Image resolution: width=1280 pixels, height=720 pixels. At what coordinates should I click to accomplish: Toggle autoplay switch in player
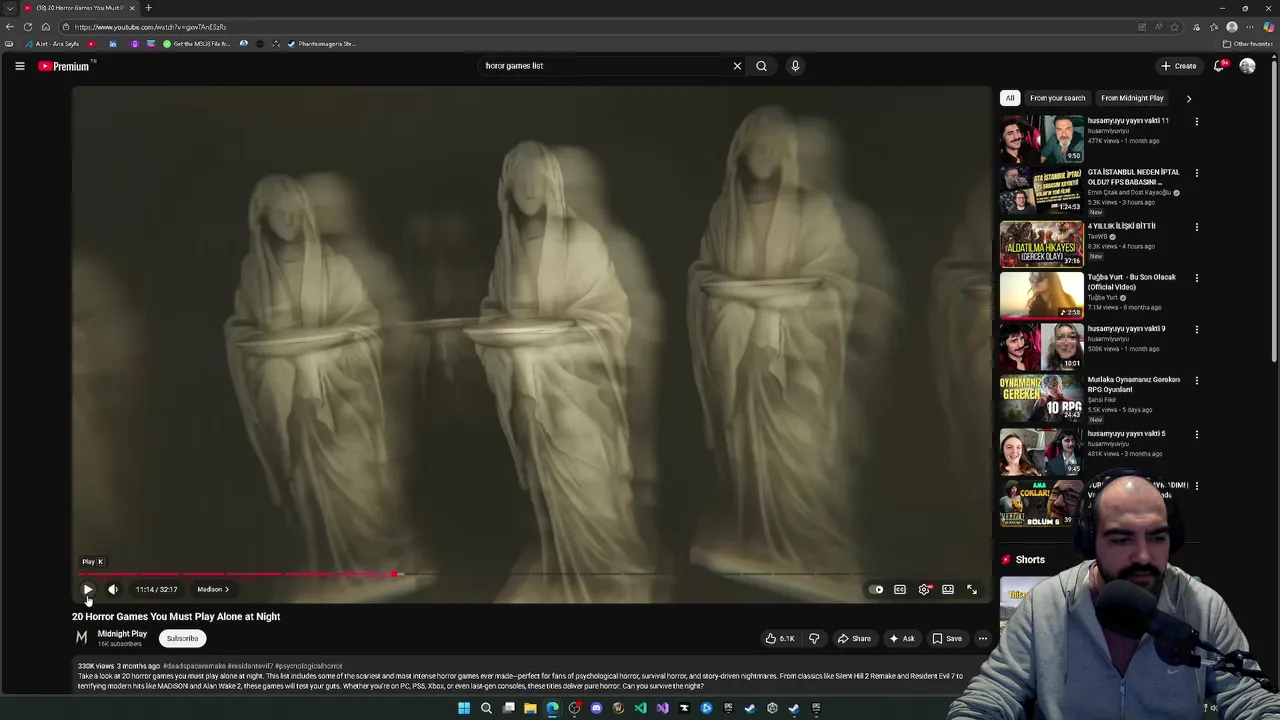click(x=876, y=589)
